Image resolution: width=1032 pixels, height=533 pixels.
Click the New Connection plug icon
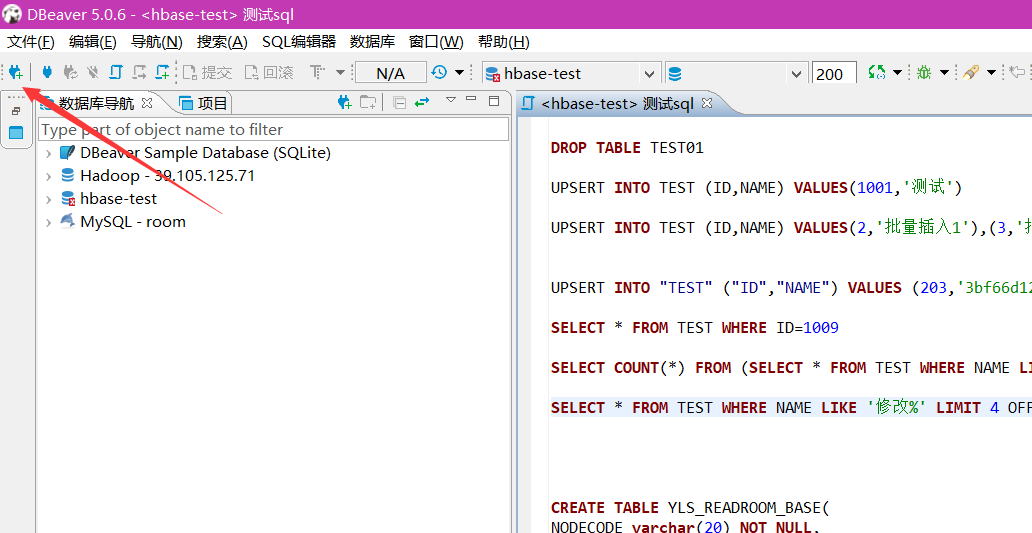(x=15, y=73)
